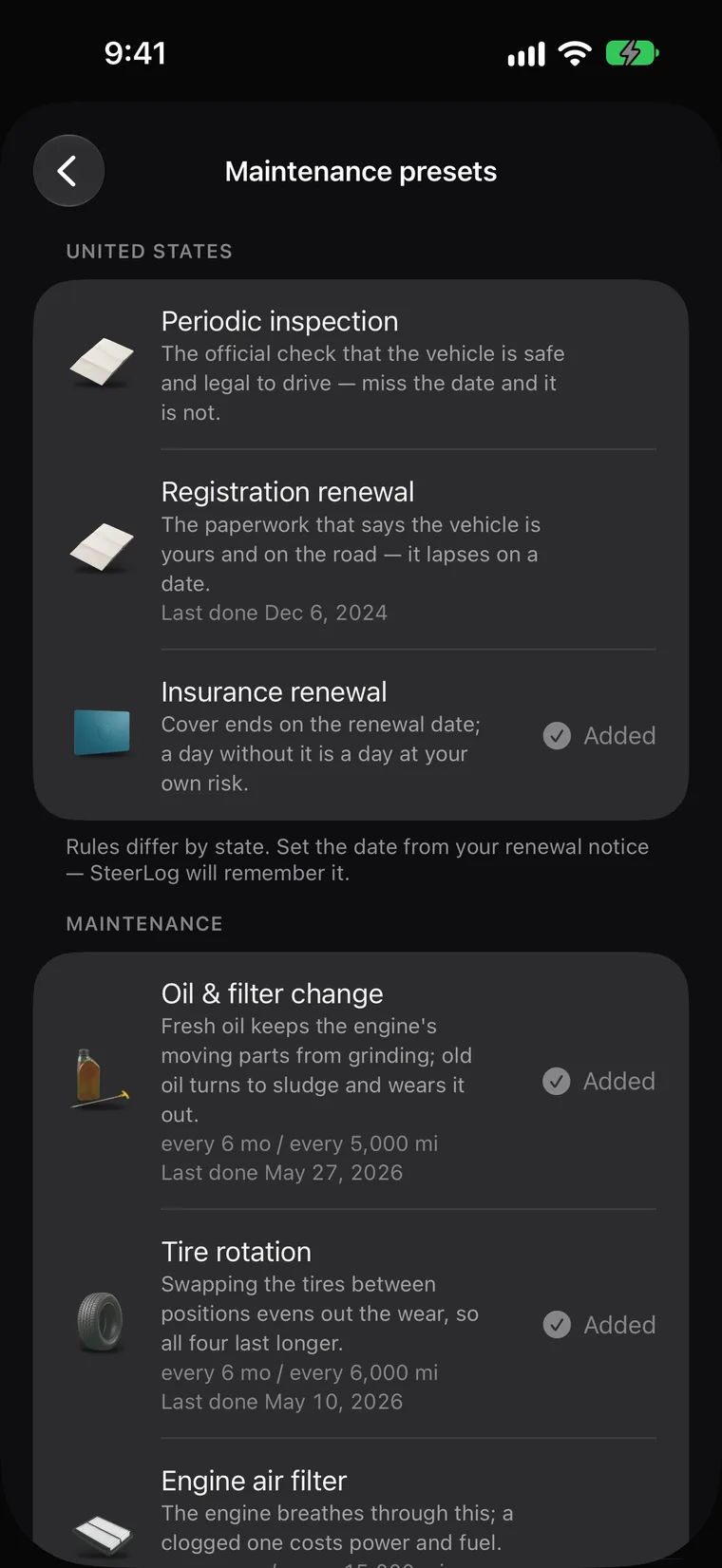Tap the Registration renewal paper icon

(102, 548)
